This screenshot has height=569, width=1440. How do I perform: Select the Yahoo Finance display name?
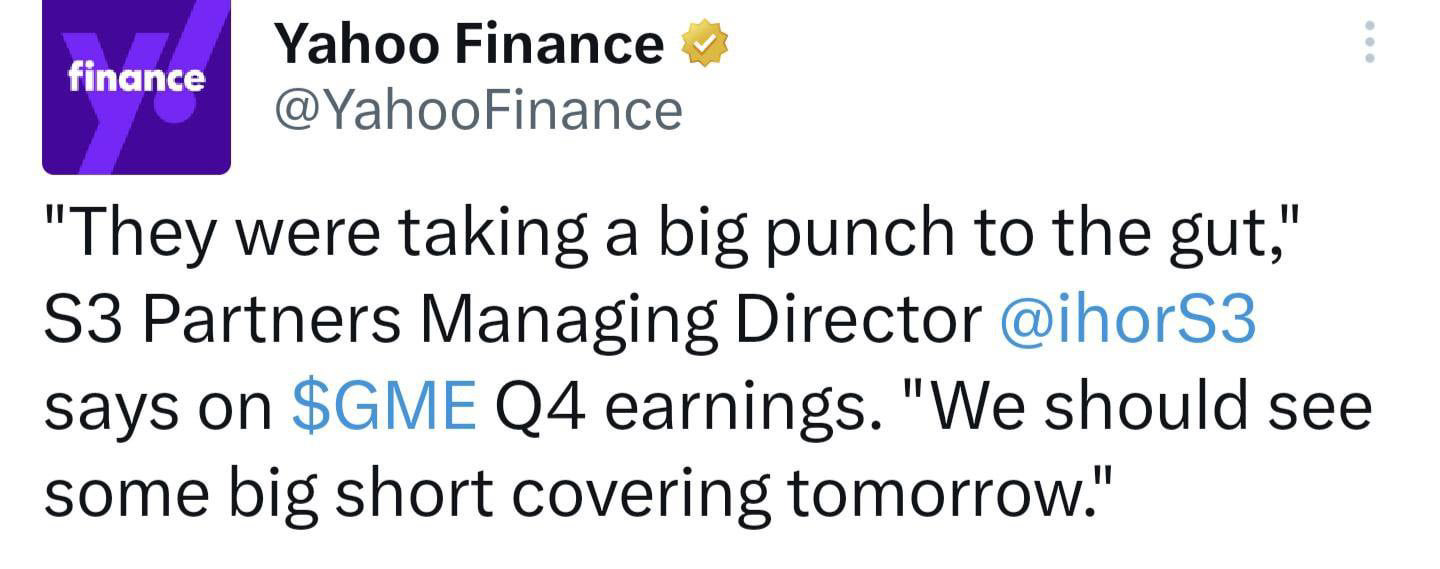pyautogui.click(x=468, y=44)
